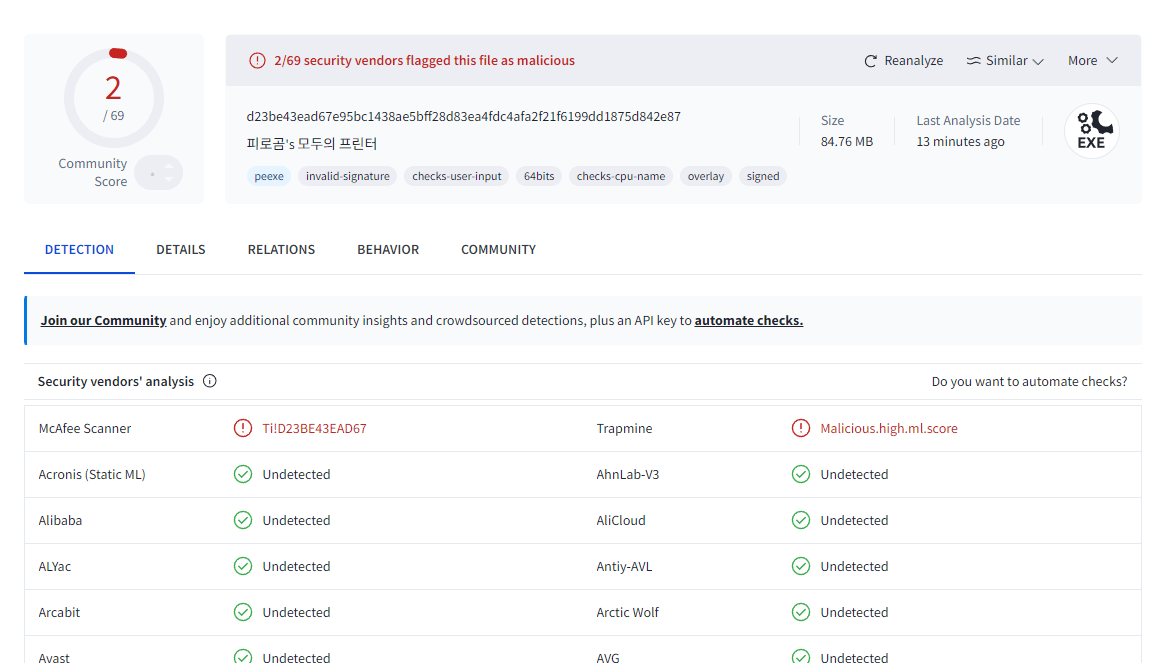Open the COMMUNITY tab

pyautogui.click(x=499, y=250)
